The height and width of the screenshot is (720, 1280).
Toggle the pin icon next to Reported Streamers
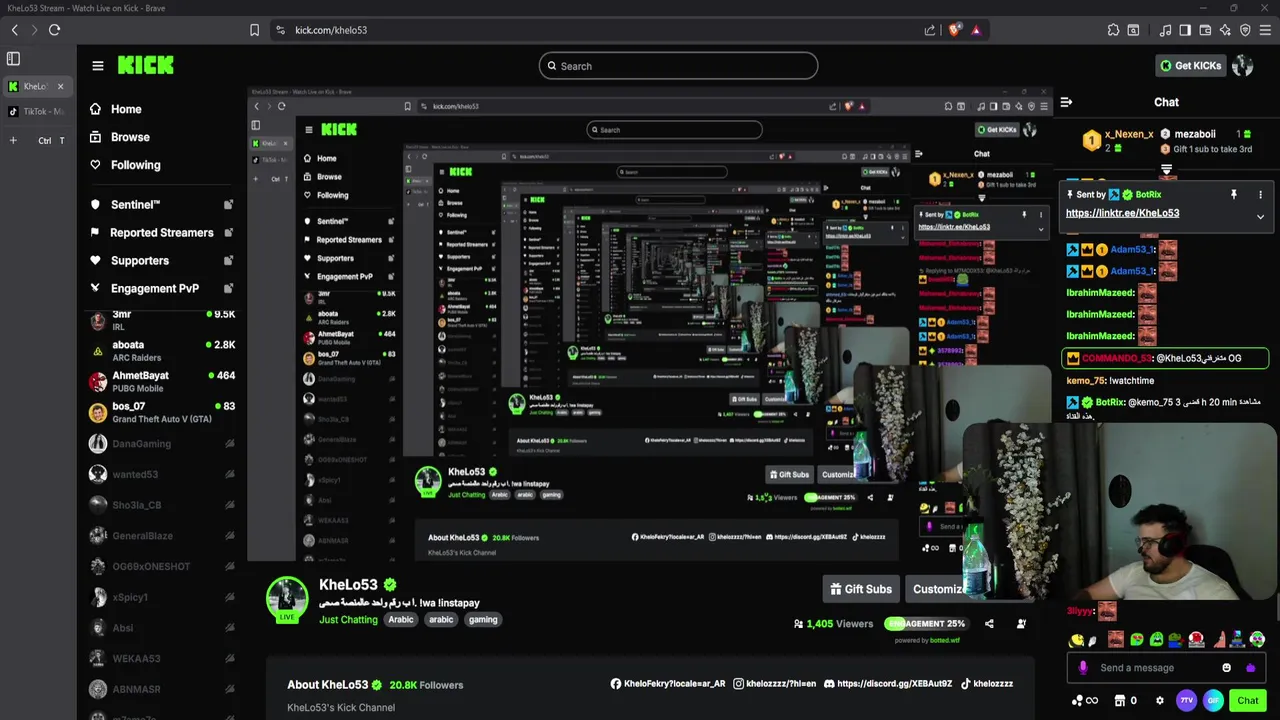(228, 233)
